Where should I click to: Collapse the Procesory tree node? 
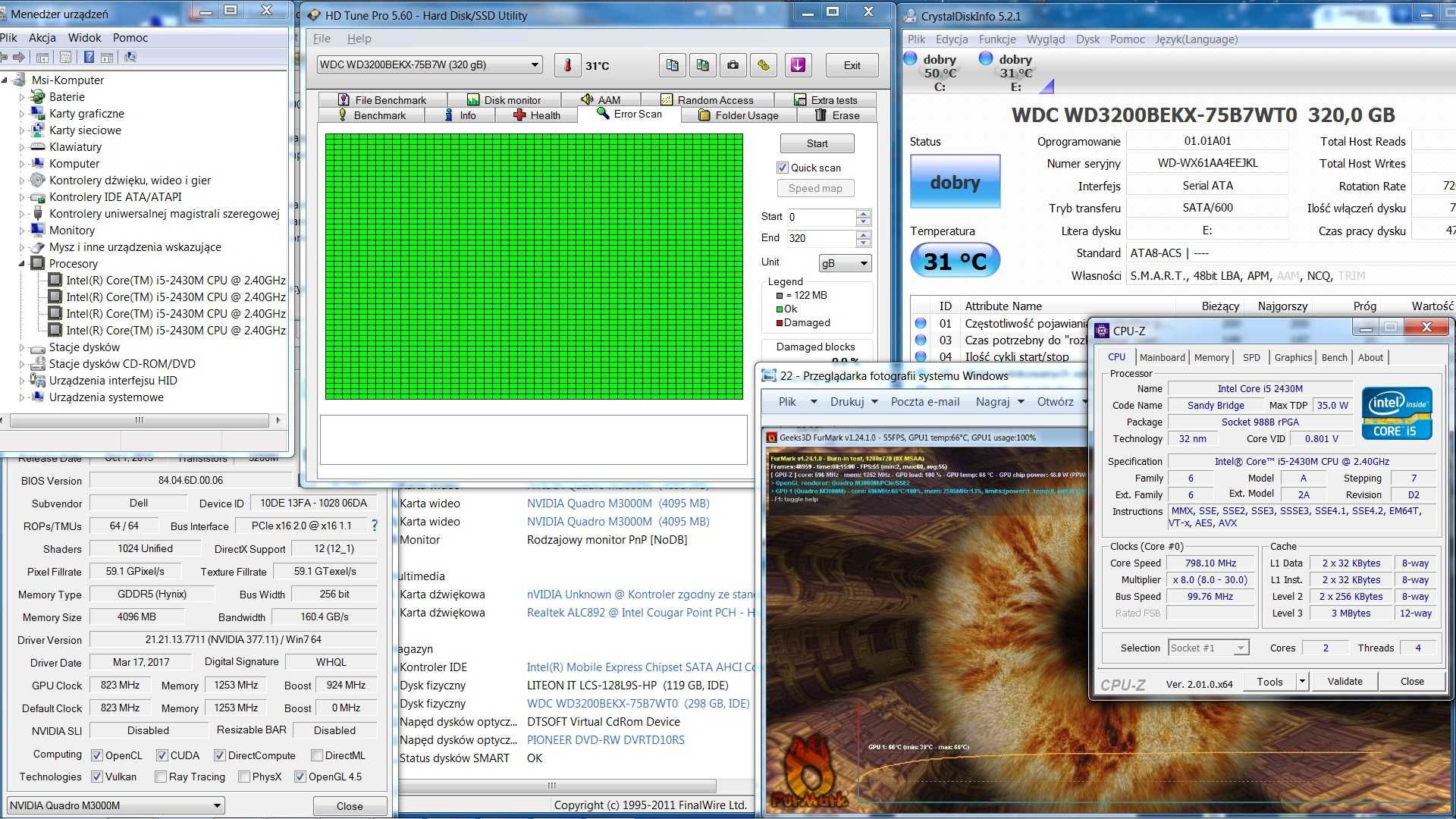pos(22,263)
